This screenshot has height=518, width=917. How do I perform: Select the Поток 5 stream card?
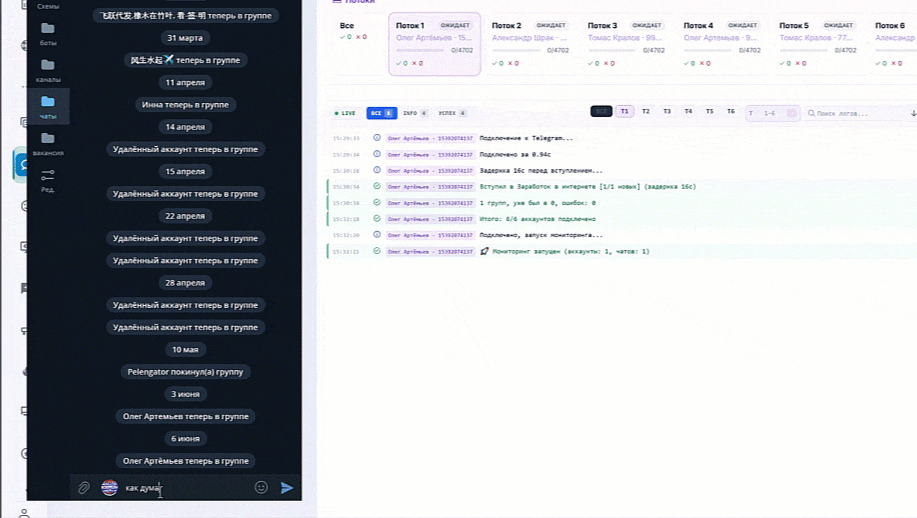(818, 44)
